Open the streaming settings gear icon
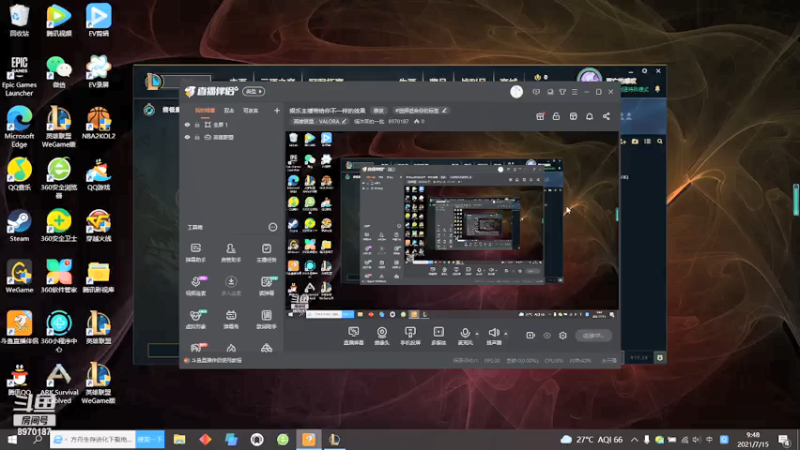Viewport: 800px width, 450px height. (x=563, y=335)
